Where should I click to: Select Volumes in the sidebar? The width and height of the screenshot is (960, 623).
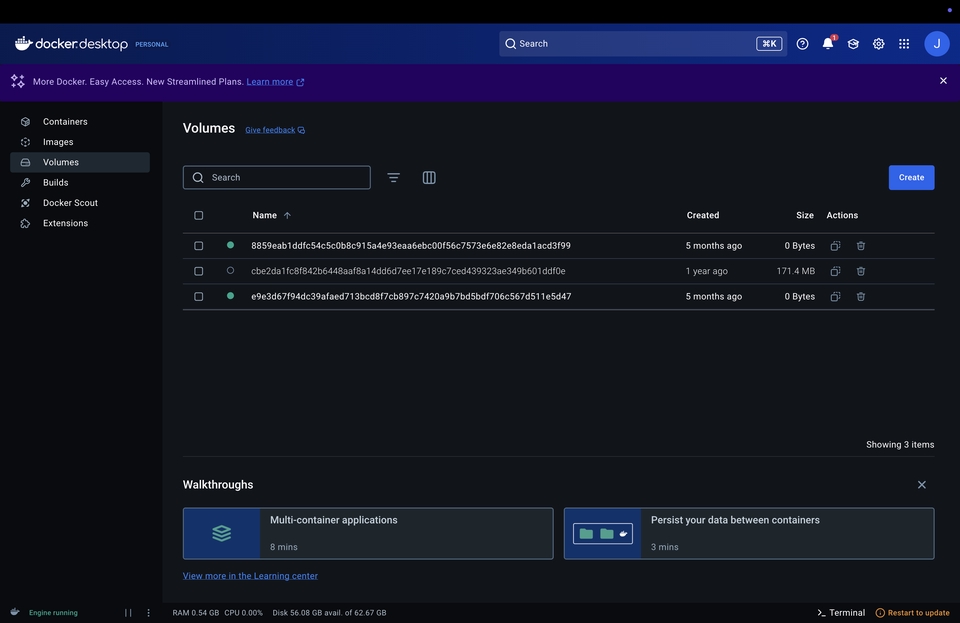pos(80,162)
